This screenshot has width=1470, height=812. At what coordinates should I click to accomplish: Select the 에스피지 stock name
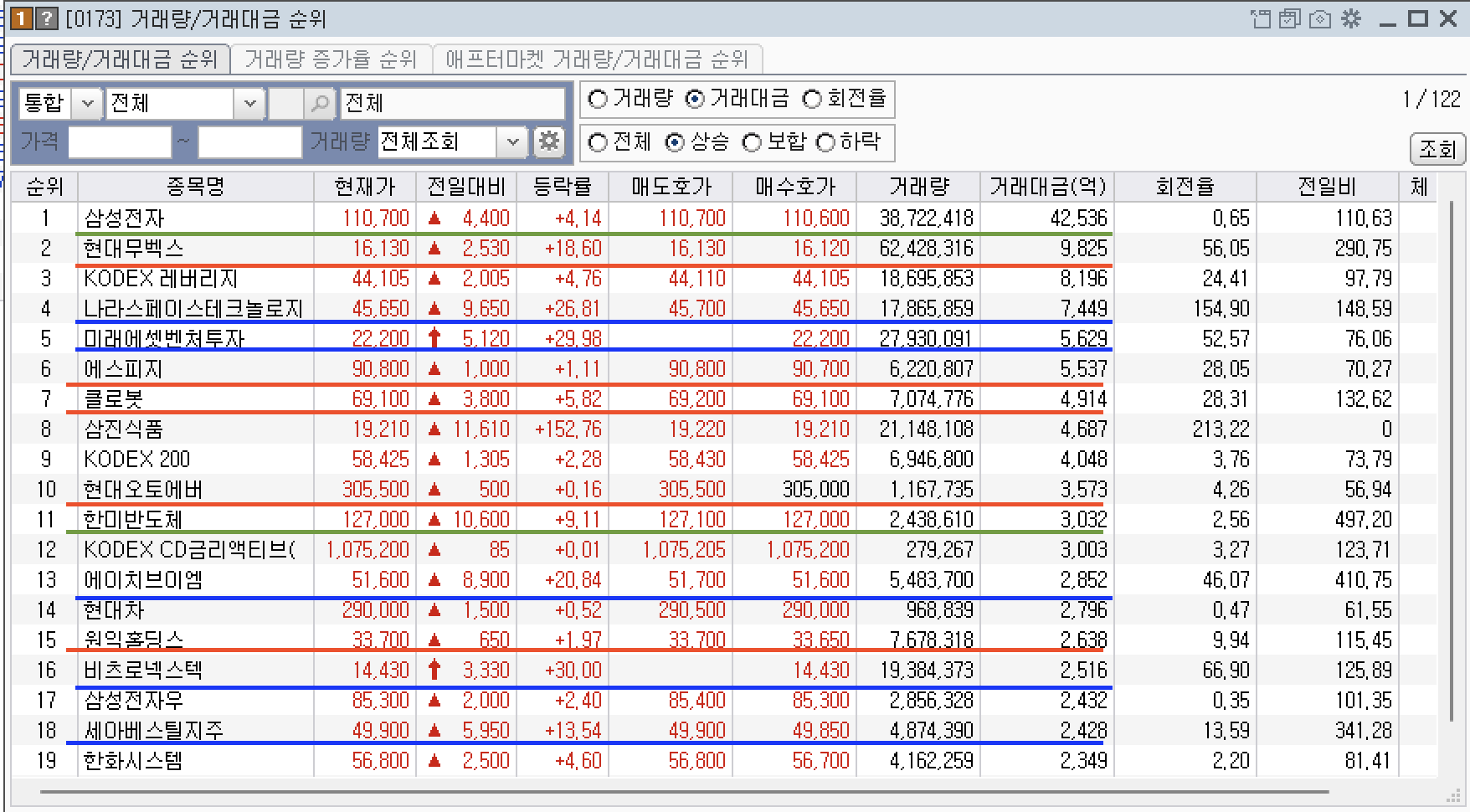(123, 369)
